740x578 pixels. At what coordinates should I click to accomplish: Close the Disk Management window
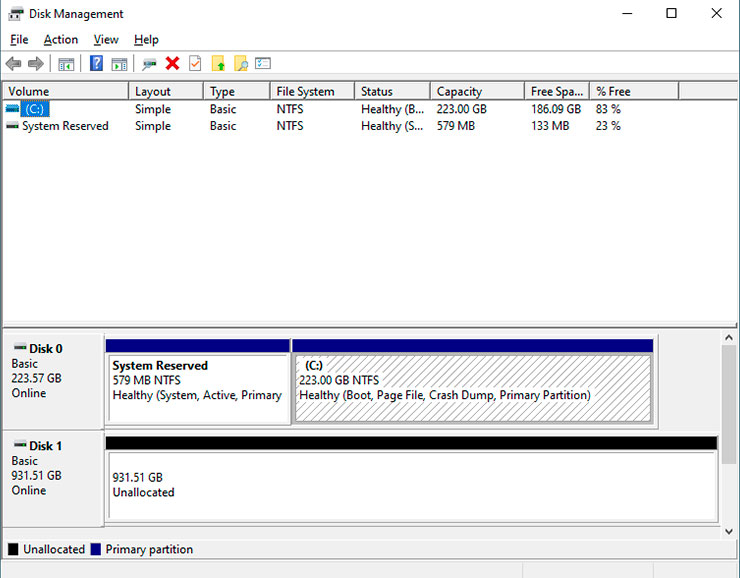[x=716, y=14]
